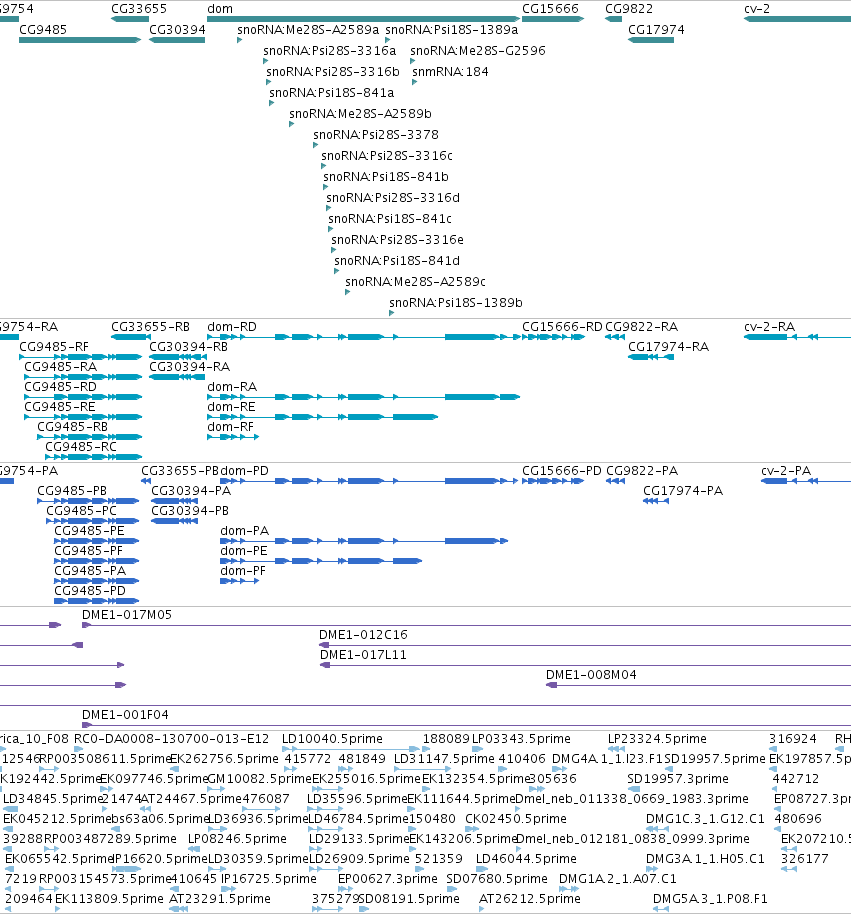Select the DMG4A.1_1.I23.F1 label
Viewport: 851px width, 914px height.
coord(607,759)
